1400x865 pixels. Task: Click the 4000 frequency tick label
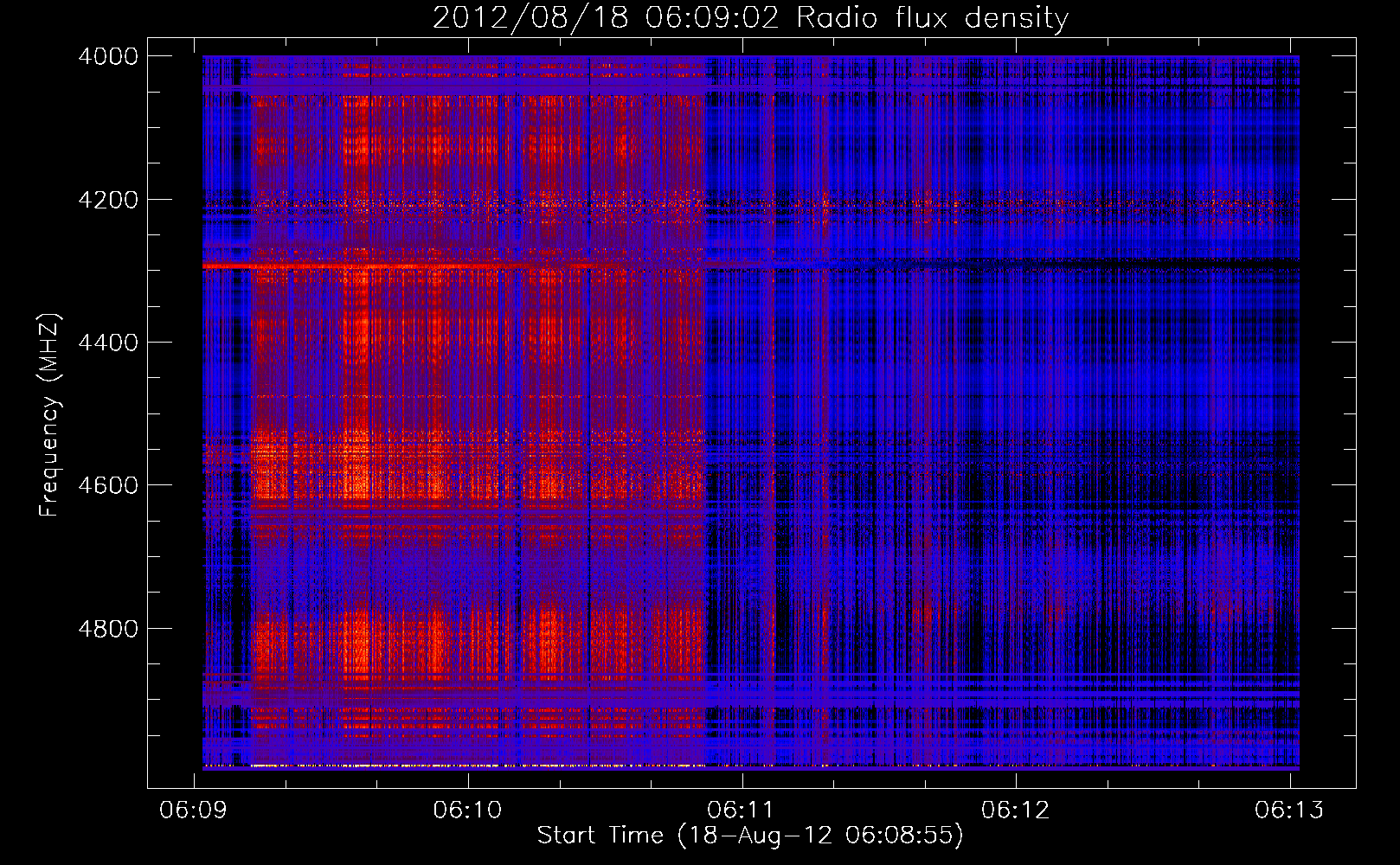pyautogui.click(x=108, y=56)
